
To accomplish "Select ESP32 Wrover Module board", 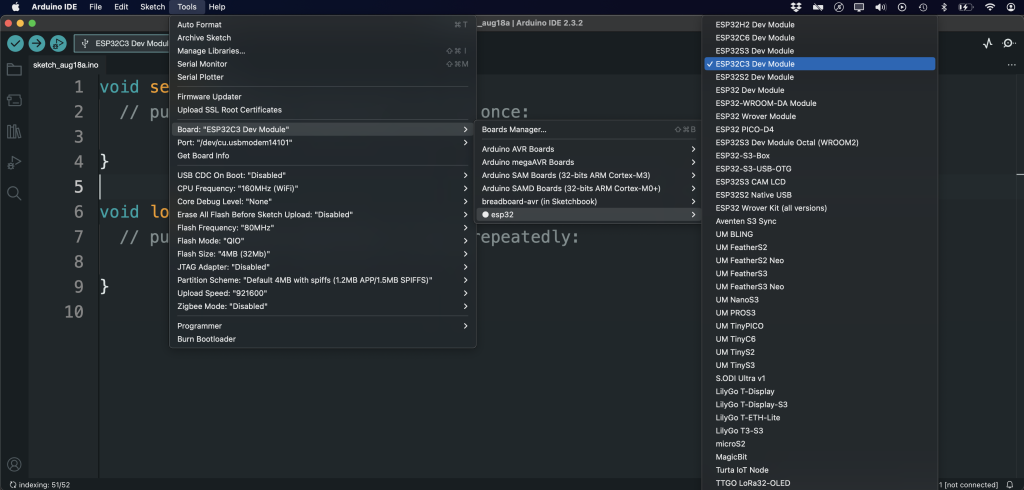I will point(820,116).
